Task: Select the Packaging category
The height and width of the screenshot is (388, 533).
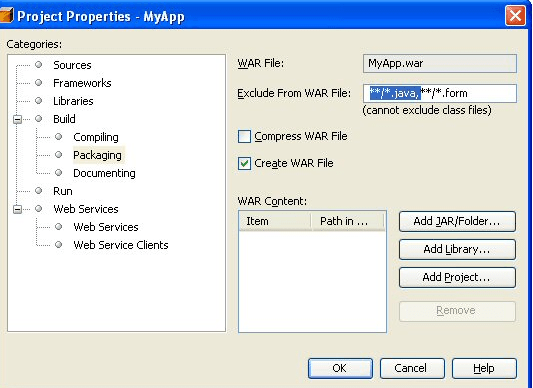Action: (x=97, y=155)
